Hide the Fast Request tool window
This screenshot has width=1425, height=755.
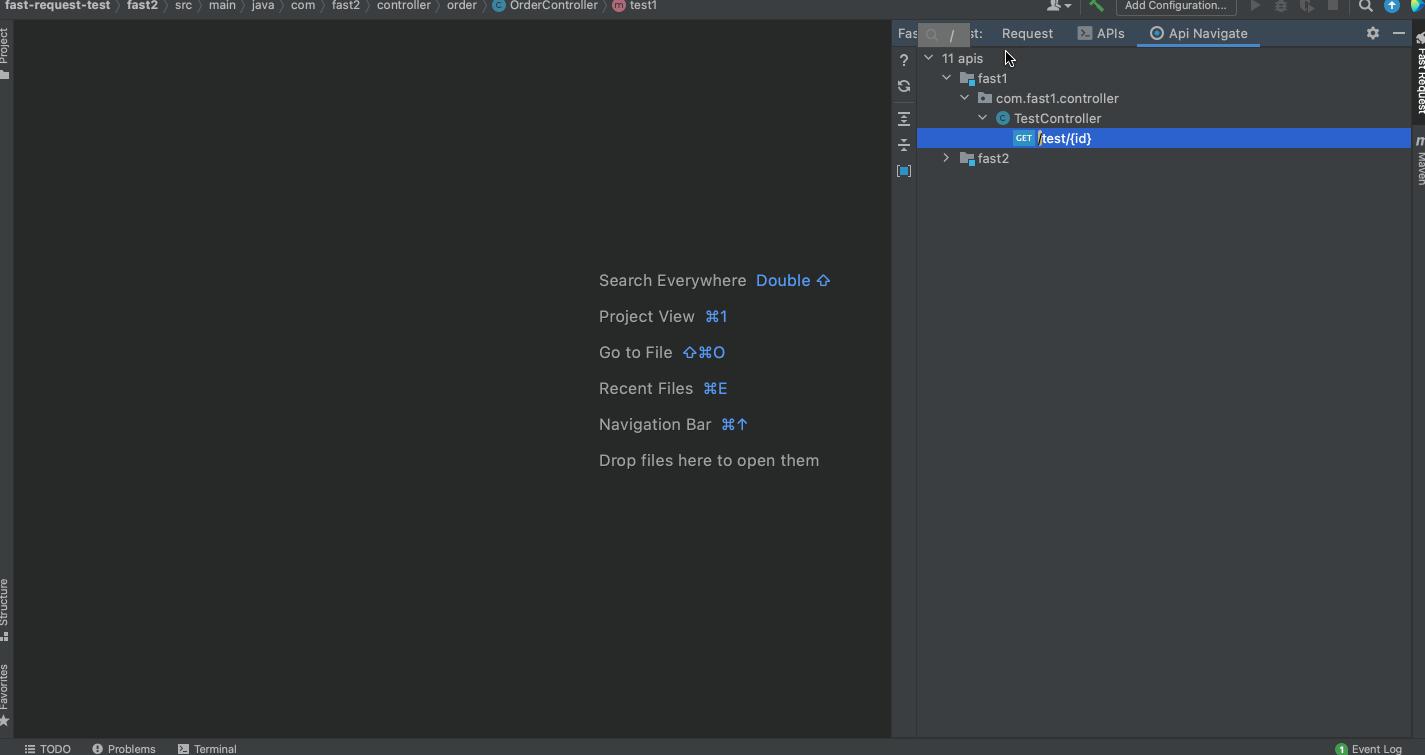1399,33
